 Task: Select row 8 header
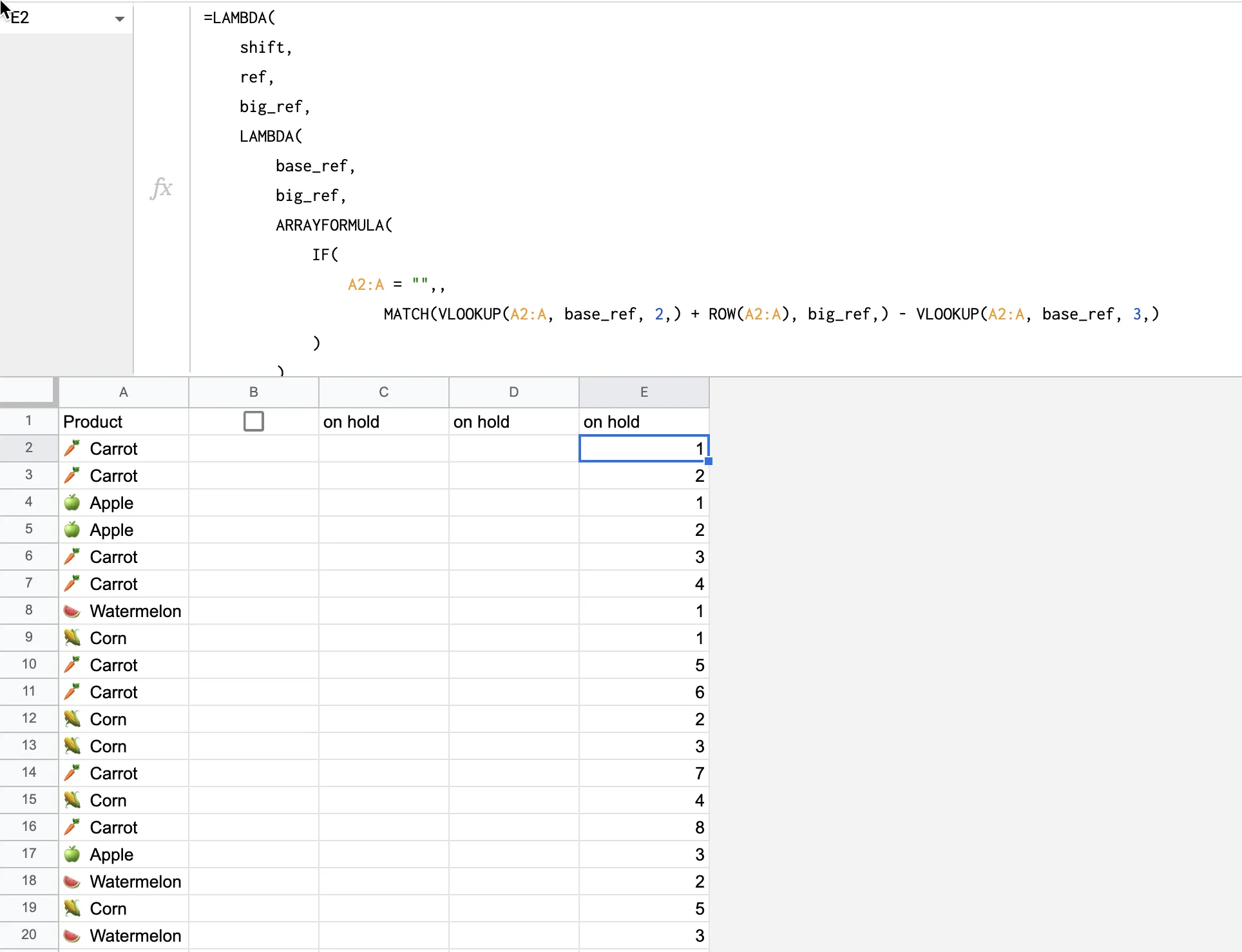[28, 610]
